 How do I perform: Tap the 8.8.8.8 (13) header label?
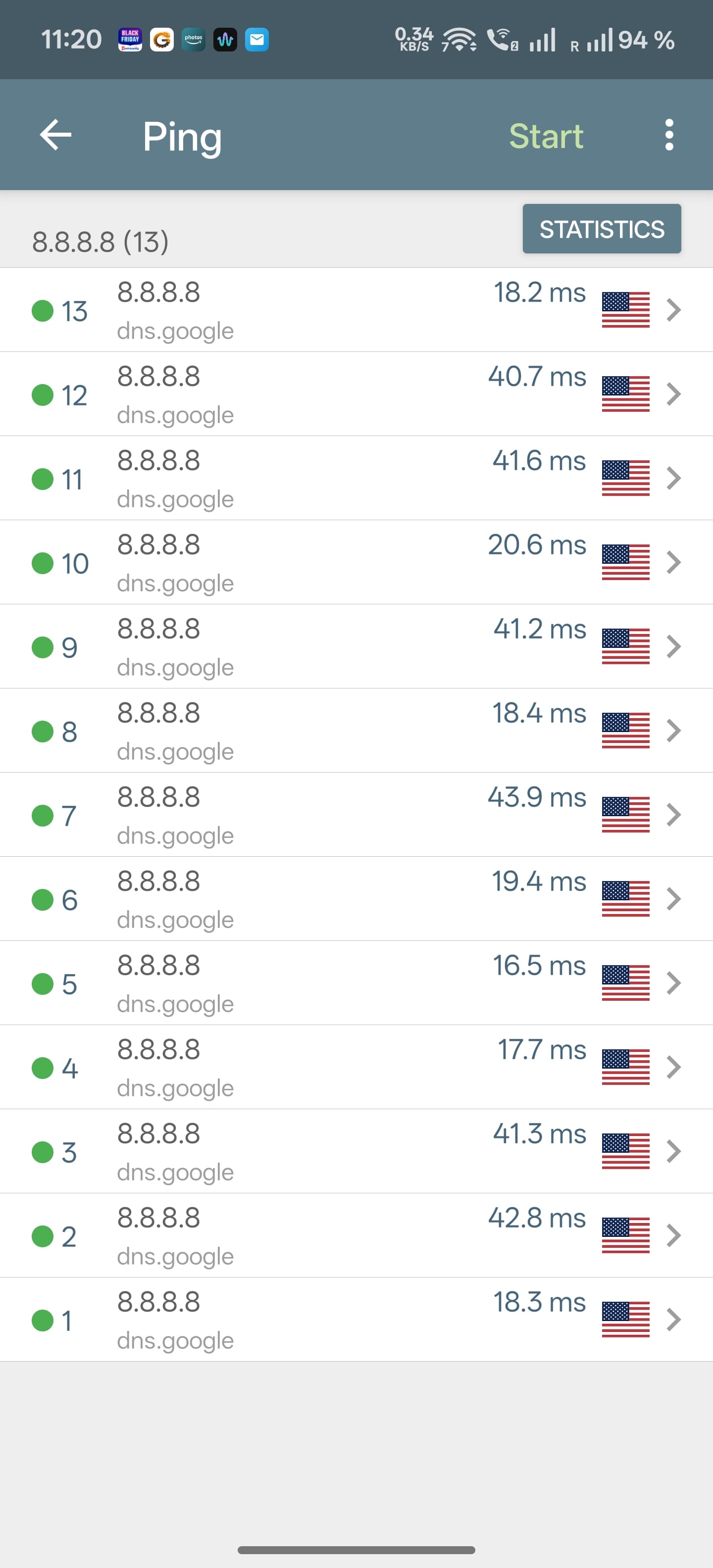tap(101, 242)
